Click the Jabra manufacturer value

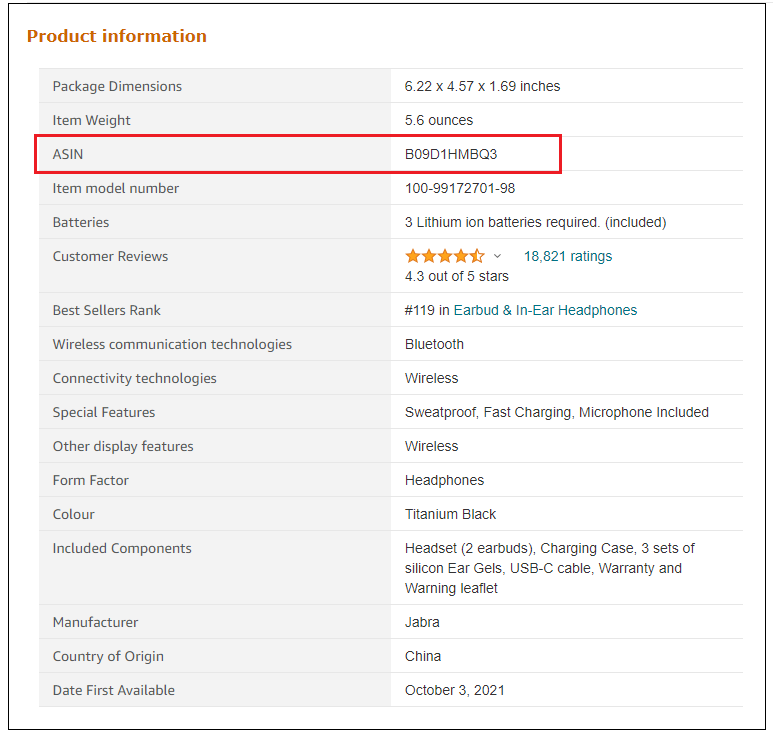(422, 622)
